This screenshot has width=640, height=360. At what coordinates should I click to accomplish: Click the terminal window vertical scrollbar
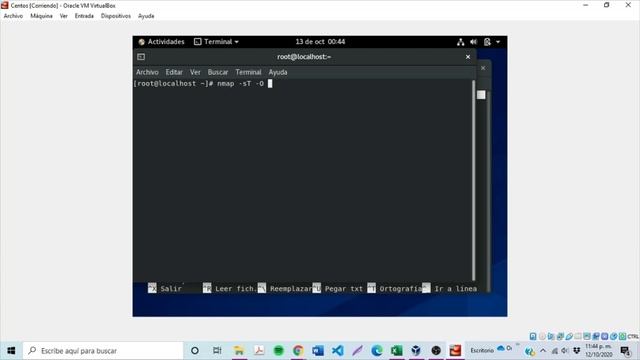(473, 180)
